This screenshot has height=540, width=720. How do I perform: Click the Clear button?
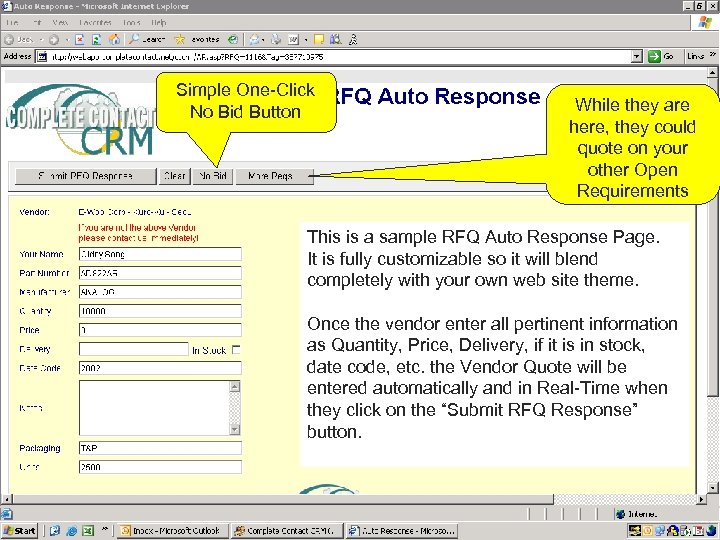pos(175,176)
